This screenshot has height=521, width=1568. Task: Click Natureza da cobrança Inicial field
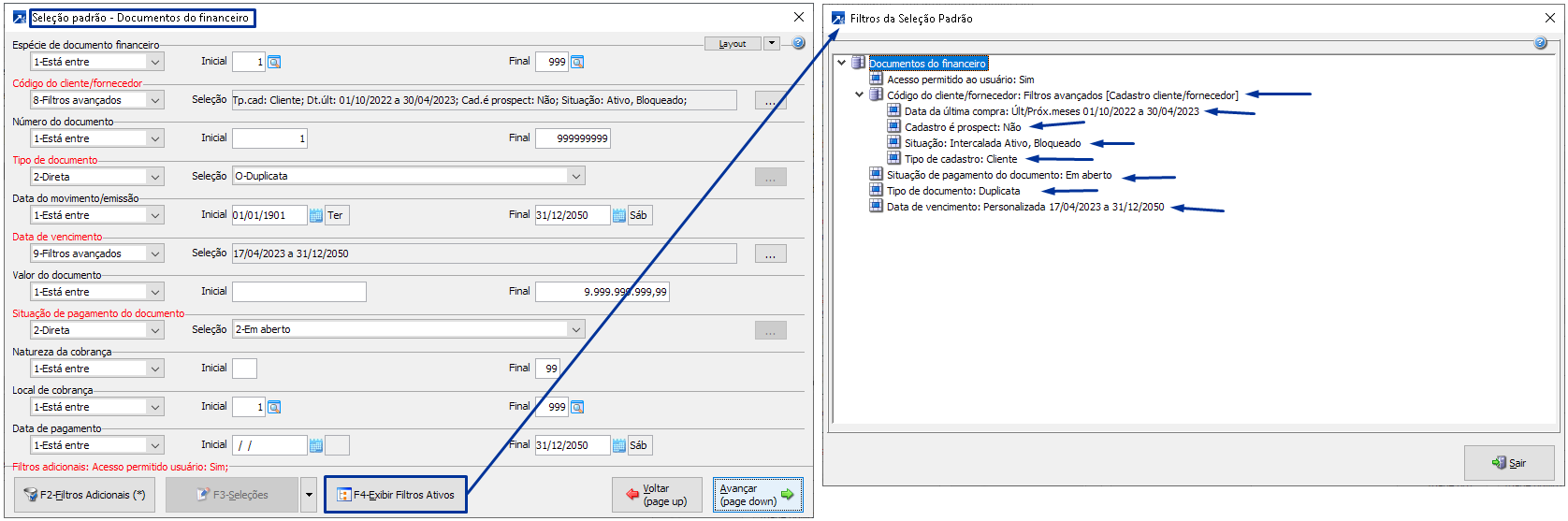click(244, 369)
